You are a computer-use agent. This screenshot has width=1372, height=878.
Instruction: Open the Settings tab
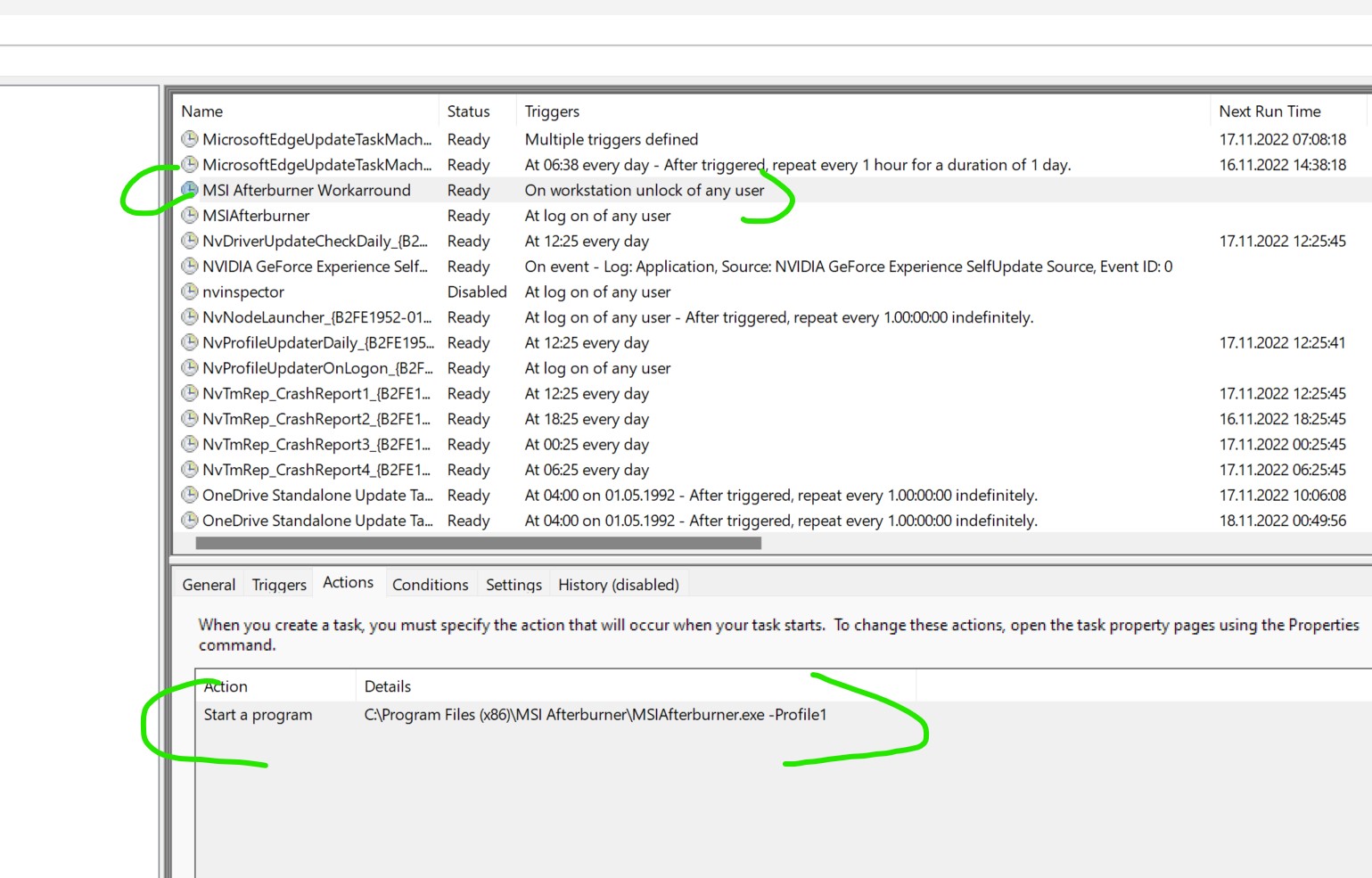tap(513, 585)
